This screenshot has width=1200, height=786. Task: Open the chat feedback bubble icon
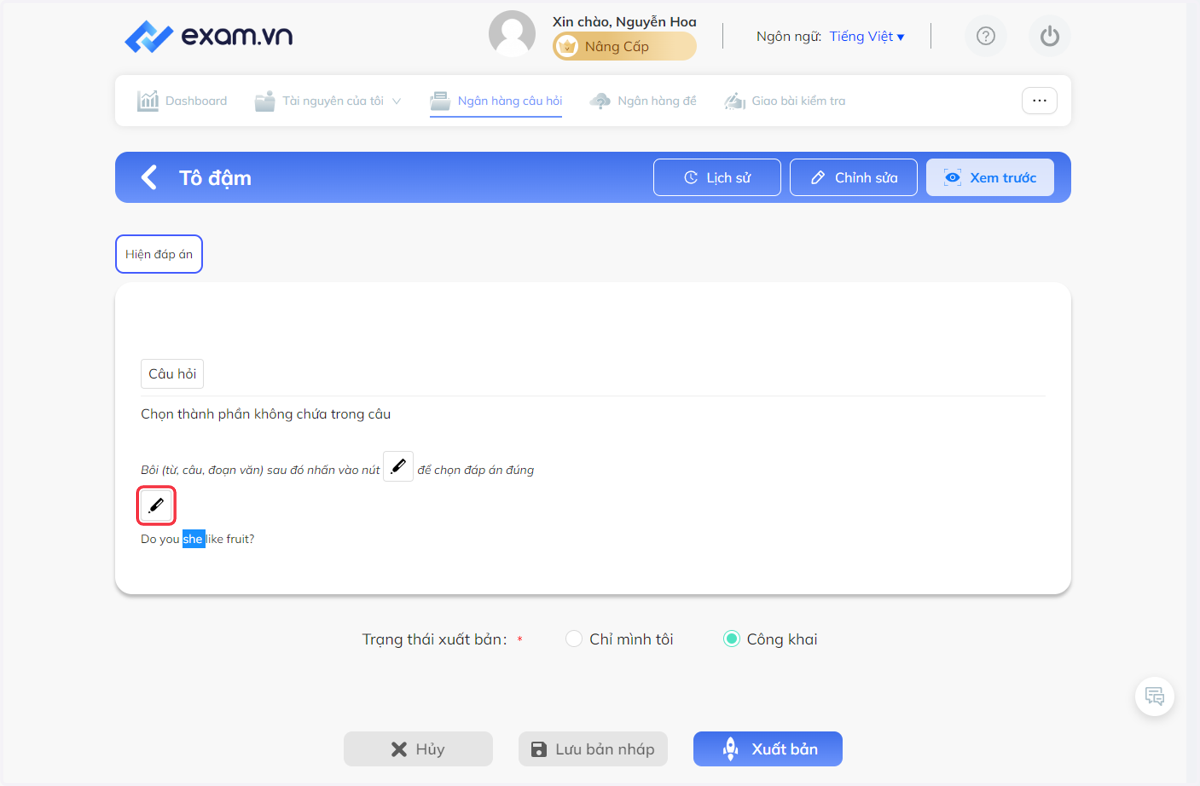pos(1155,697)
